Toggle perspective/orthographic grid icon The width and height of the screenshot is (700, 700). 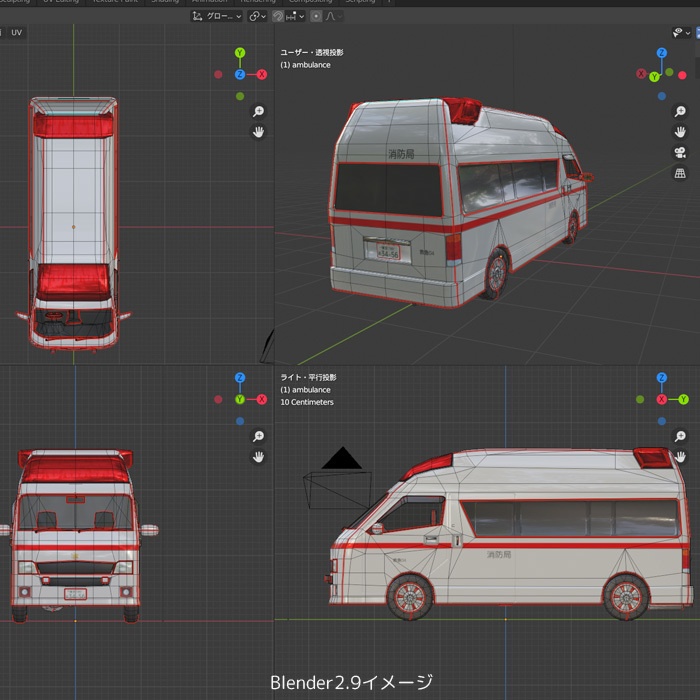coord(680,173)
